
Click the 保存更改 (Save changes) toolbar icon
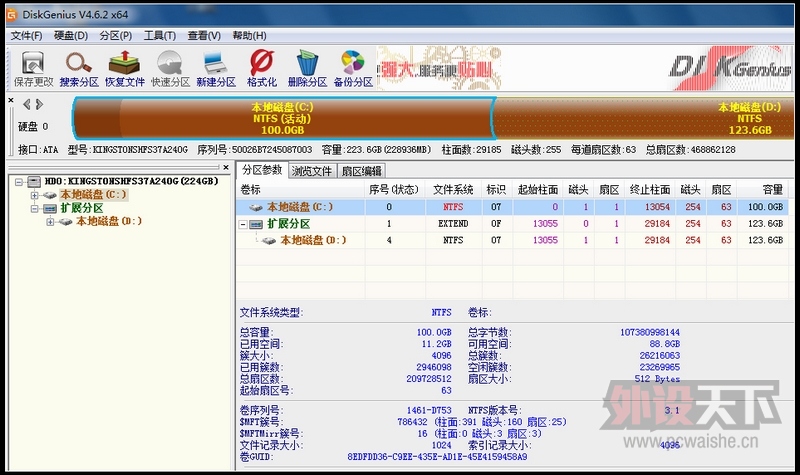tap(33, 68)
